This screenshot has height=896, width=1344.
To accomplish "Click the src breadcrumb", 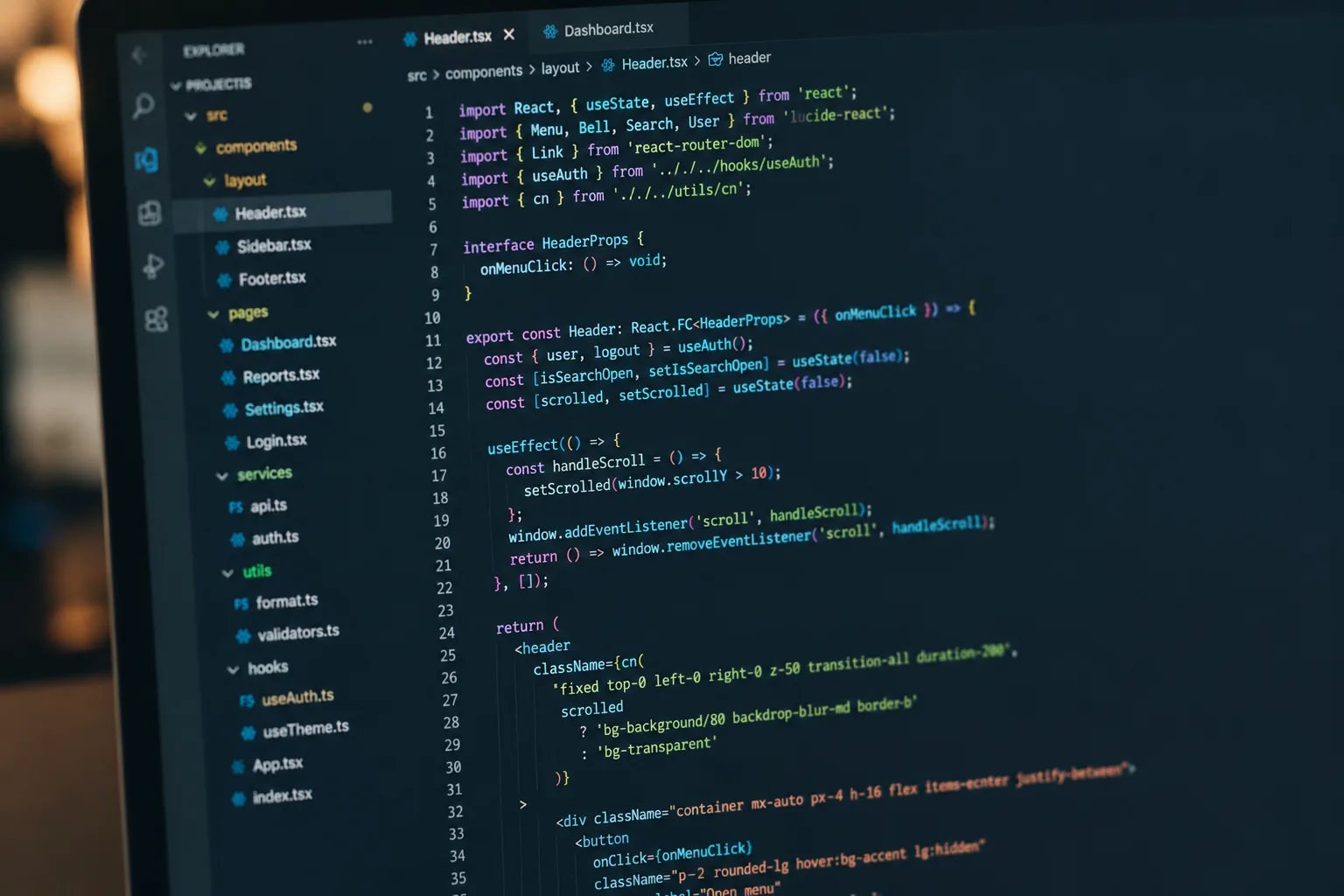I will (417, 76).
